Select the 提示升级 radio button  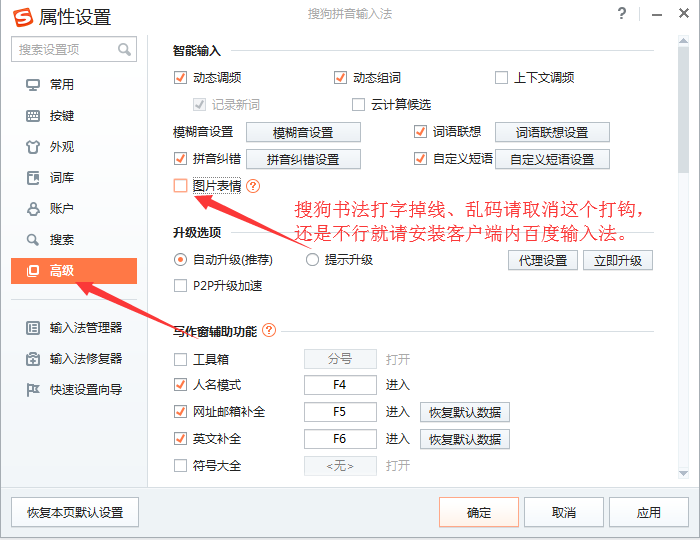[x=313, y=260]
